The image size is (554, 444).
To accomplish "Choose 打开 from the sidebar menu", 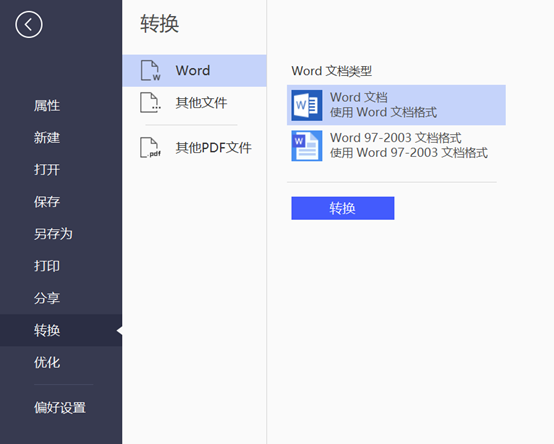I will 47,170.
